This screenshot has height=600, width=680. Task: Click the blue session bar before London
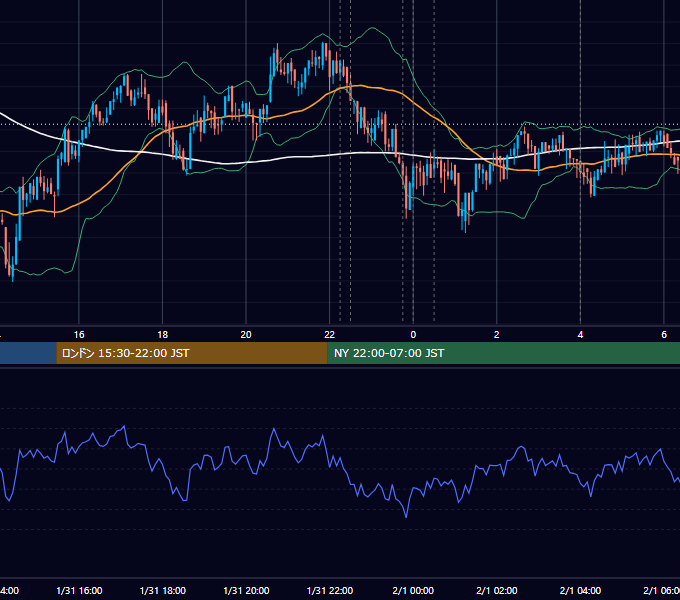point(28,353)
